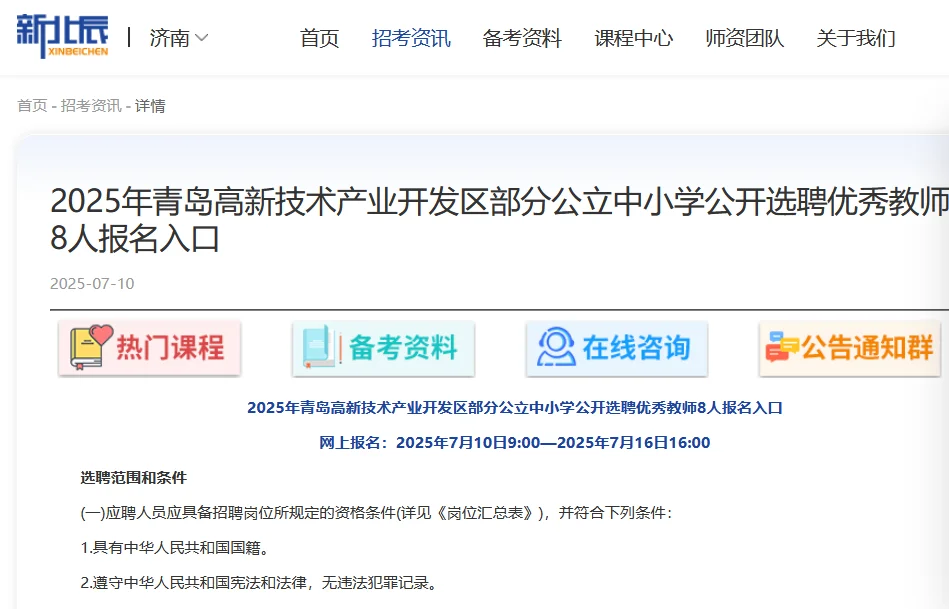Click the book with heart icon

pos(91,347)
